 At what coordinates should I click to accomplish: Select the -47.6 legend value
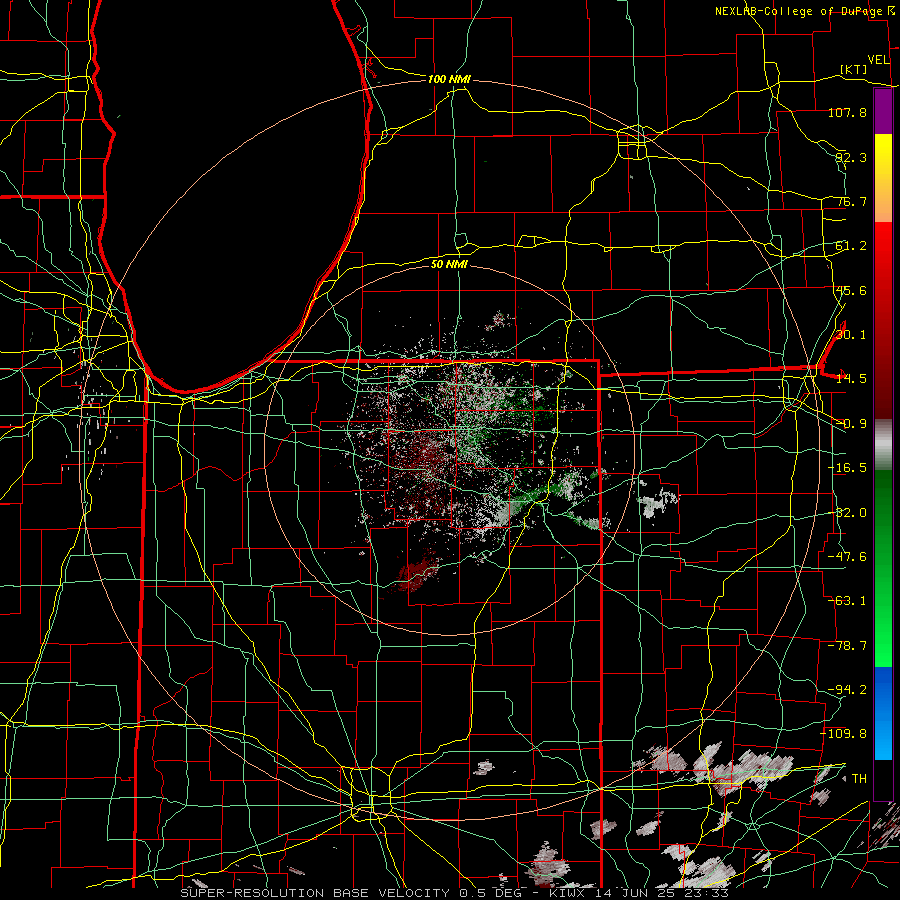tap(847, 557)
